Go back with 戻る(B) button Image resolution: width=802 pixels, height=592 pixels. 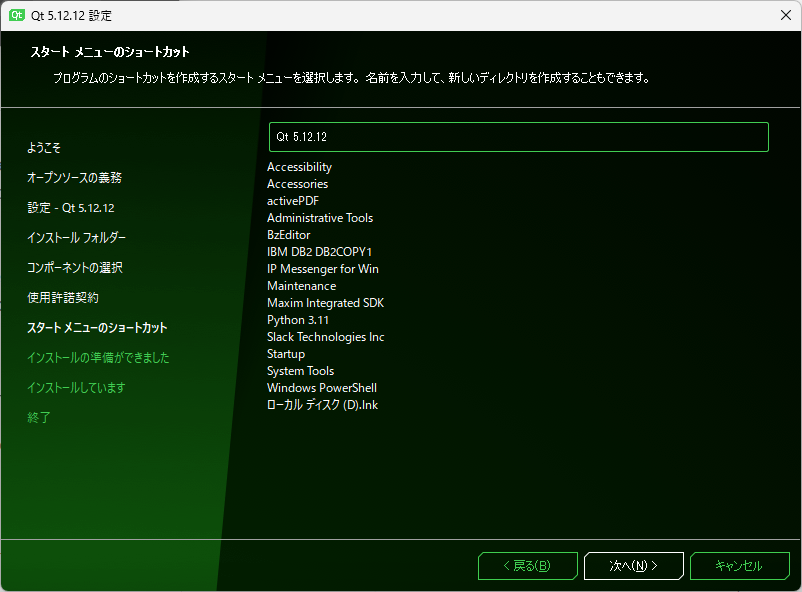point(527,566)
